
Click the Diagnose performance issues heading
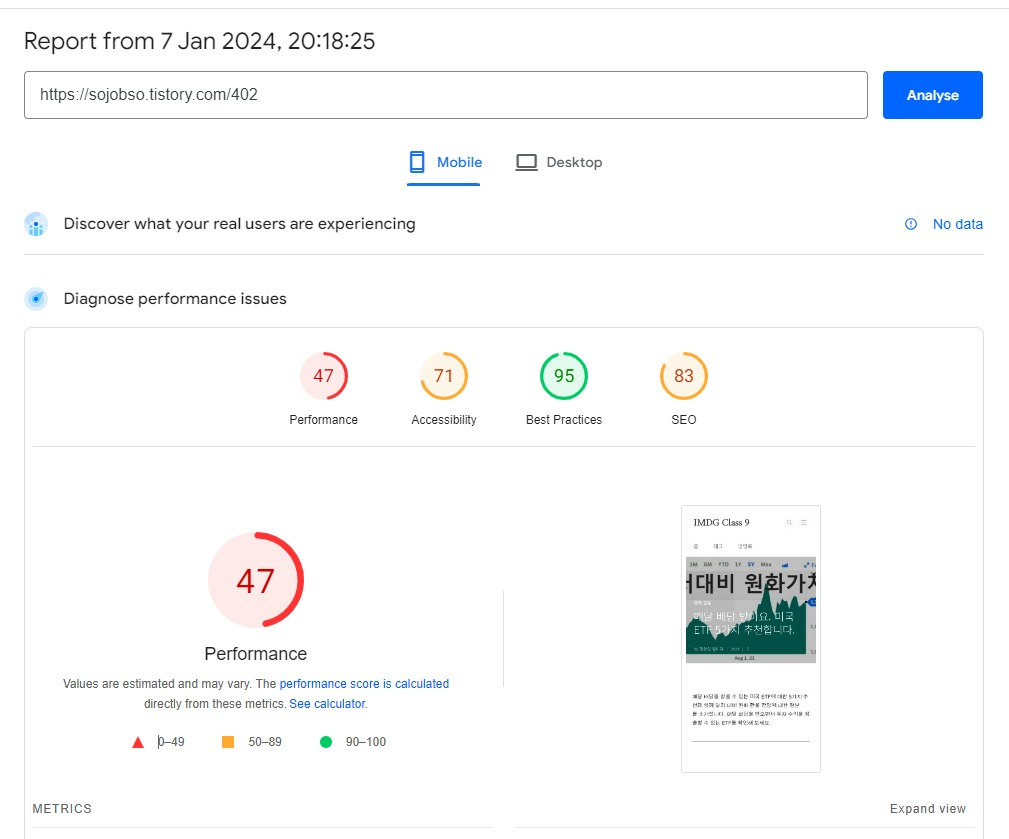point(175,299)
